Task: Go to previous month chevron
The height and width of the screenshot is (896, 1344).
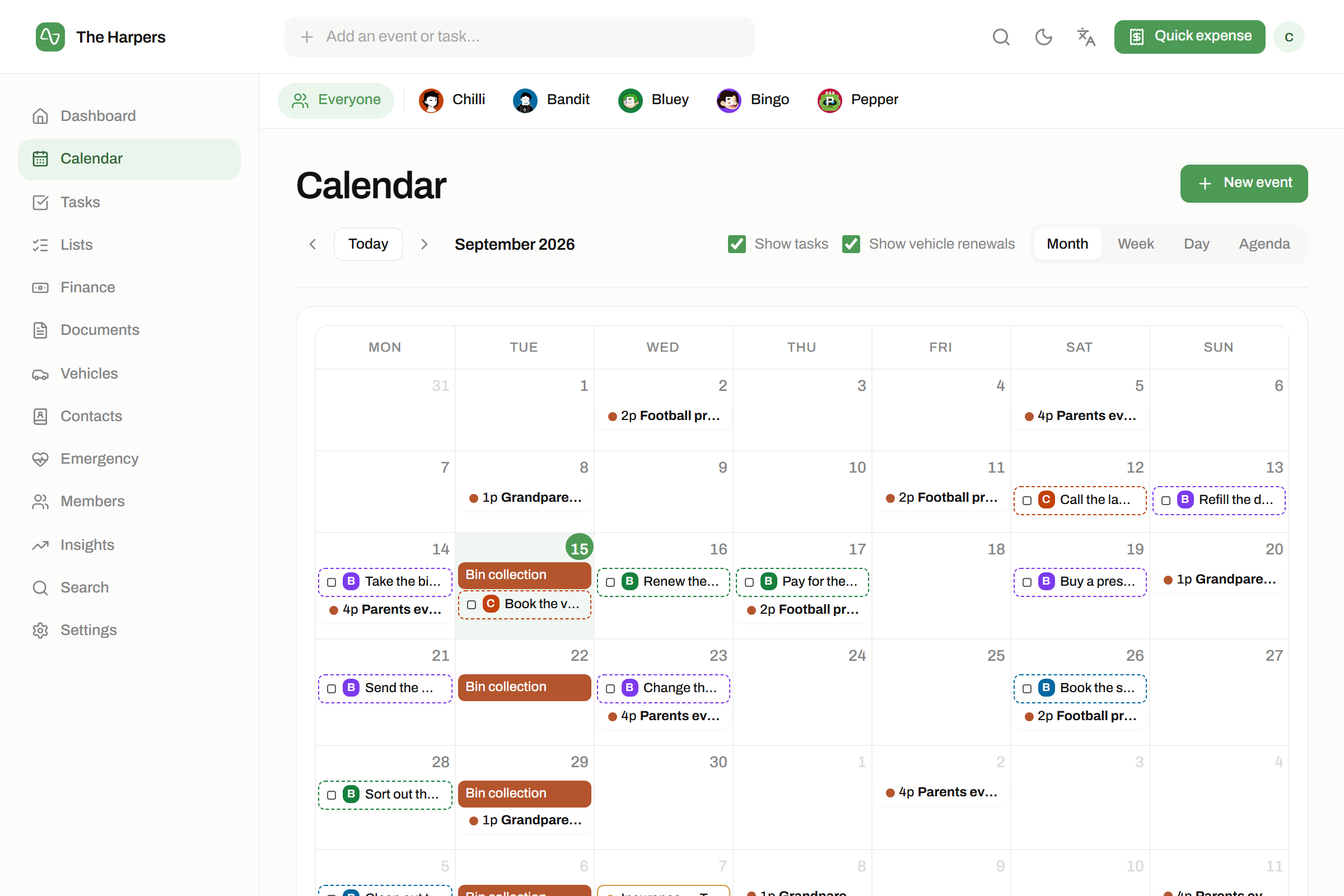Action: (x=312, y=245)
